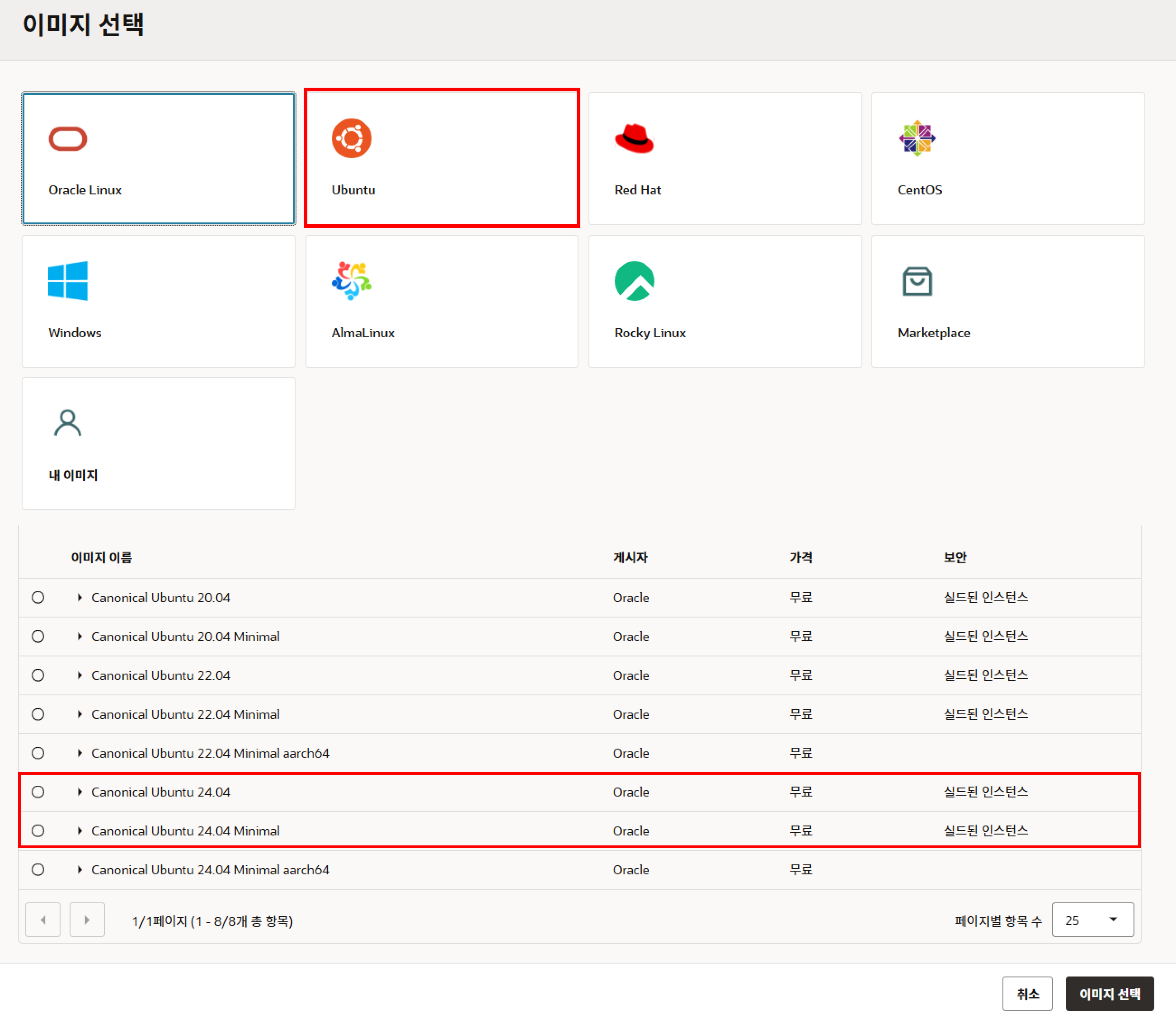Click the 이미지 이름 column header

pyautogui.click(x=101, y=558)
